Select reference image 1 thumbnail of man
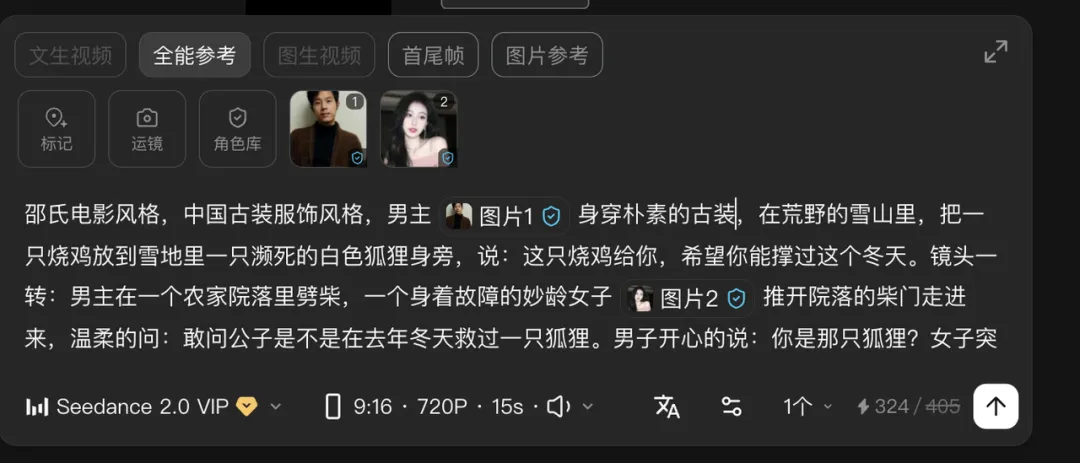 (328, 129)
